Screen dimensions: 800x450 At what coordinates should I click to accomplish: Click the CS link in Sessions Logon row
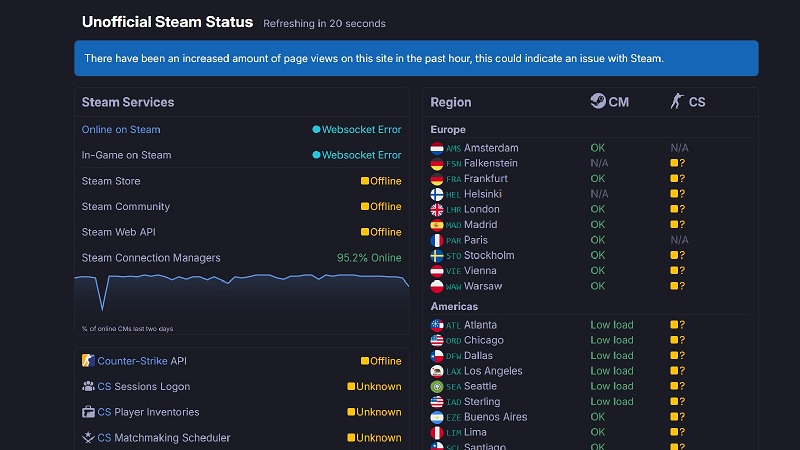coord(104,387)
